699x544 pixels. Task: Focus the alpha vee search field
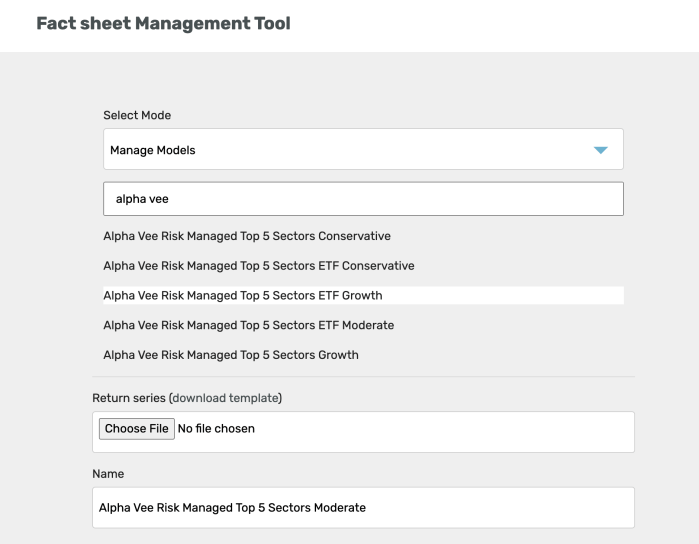point(363,199)
